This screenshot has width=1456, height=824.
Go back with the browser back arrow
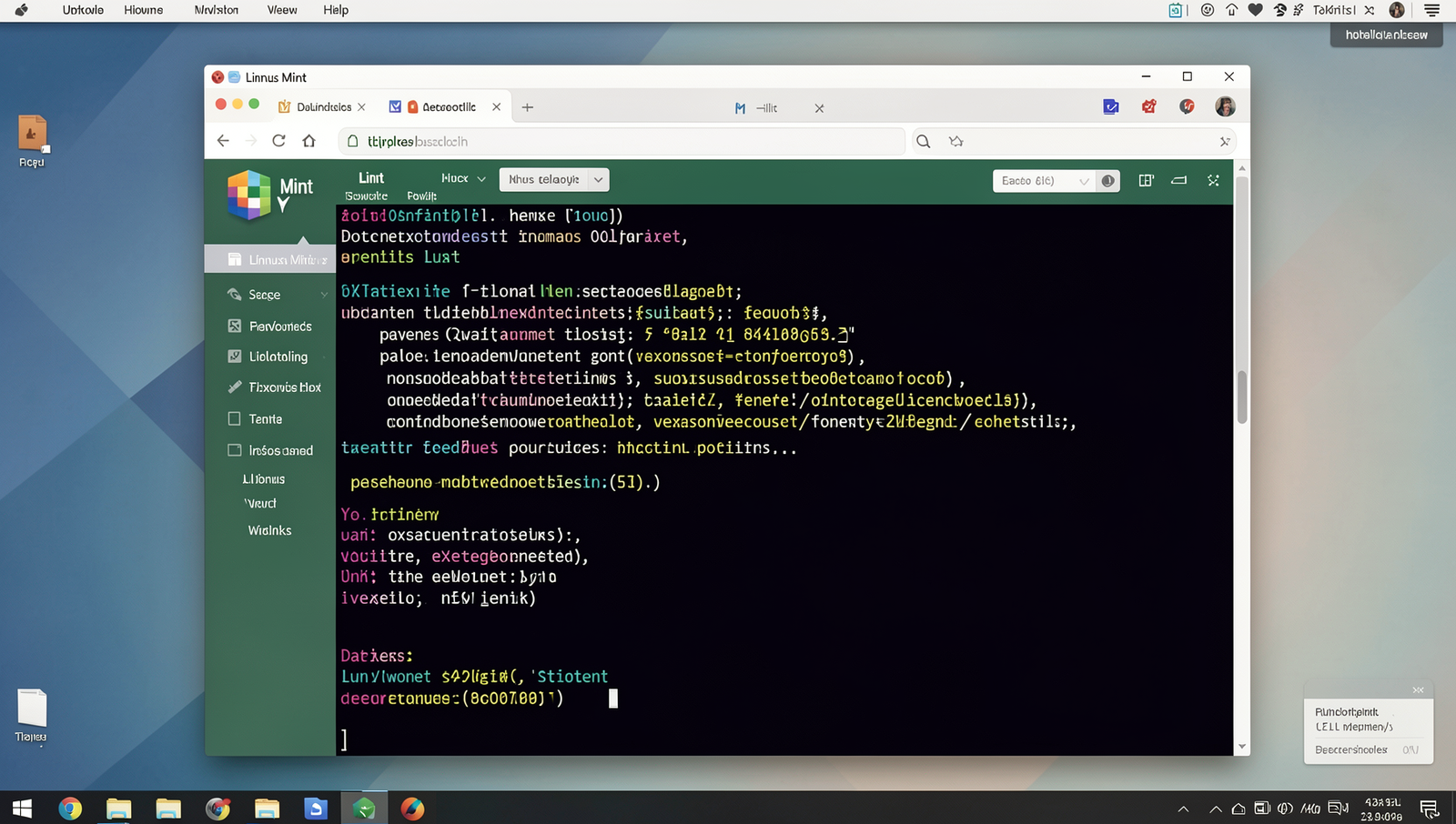[223, 141]
